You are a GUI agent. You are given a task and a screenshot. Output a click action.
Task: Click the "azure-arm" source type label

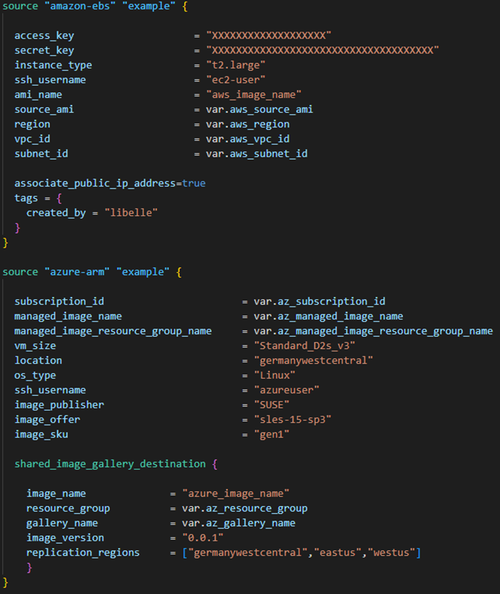coord(77,272)
